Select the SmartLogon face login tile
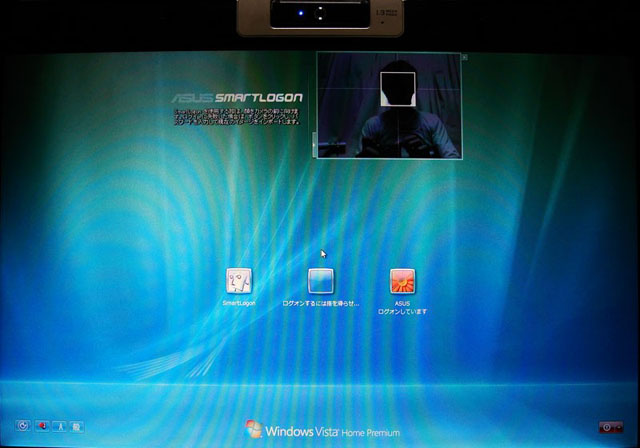 239,281
